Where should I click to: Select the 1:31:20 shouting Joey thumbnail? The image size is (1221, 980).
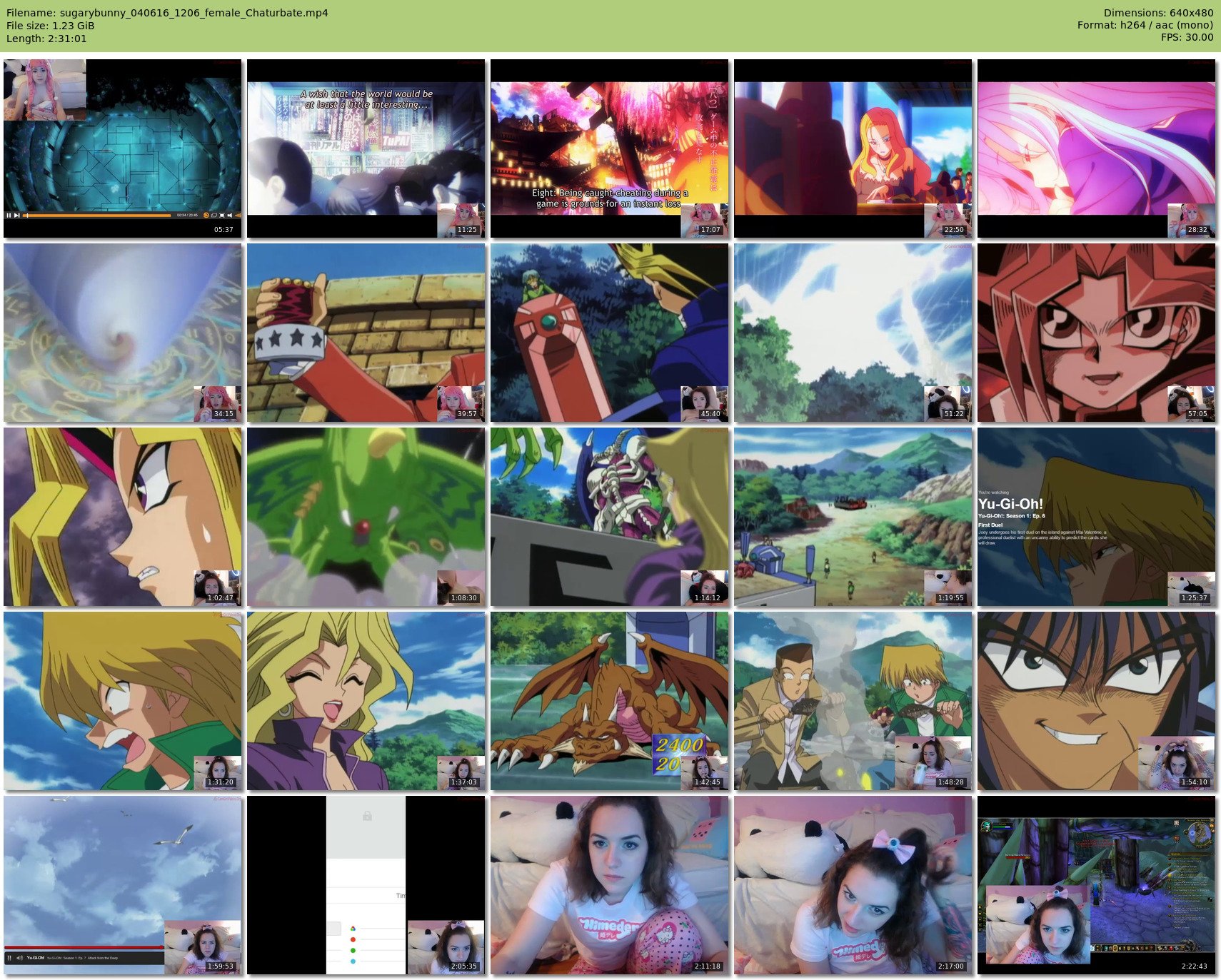click(x=123, y=701)
